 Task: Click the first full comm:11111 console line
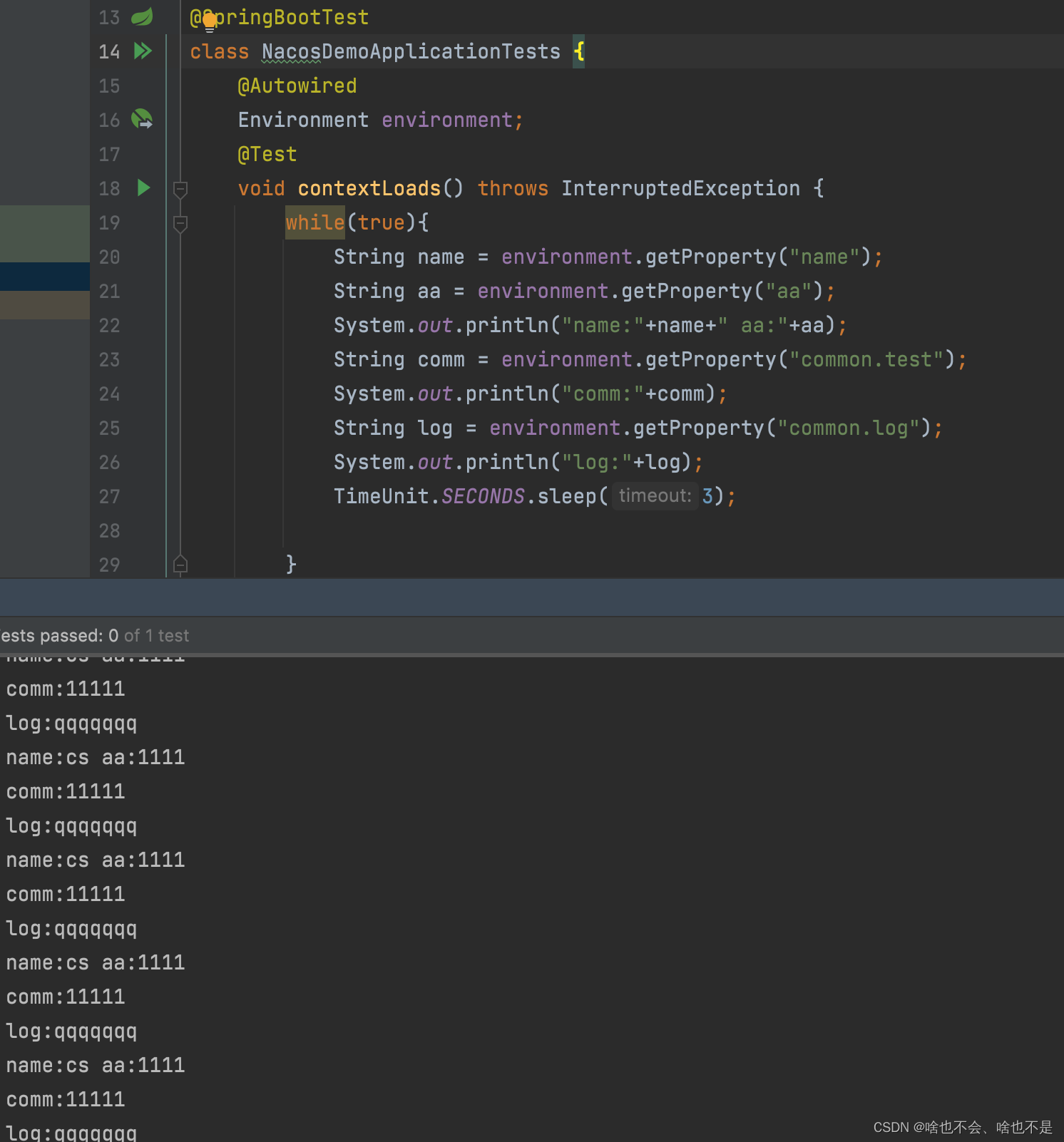click(x=66, y=689)
